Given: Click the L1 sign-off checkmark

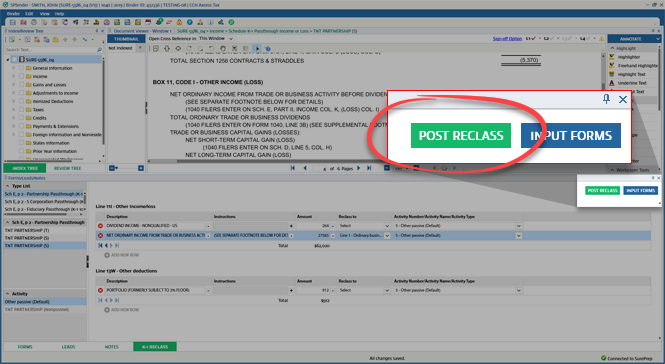Looking at the screenshot, I should click(x=533, y=39).
